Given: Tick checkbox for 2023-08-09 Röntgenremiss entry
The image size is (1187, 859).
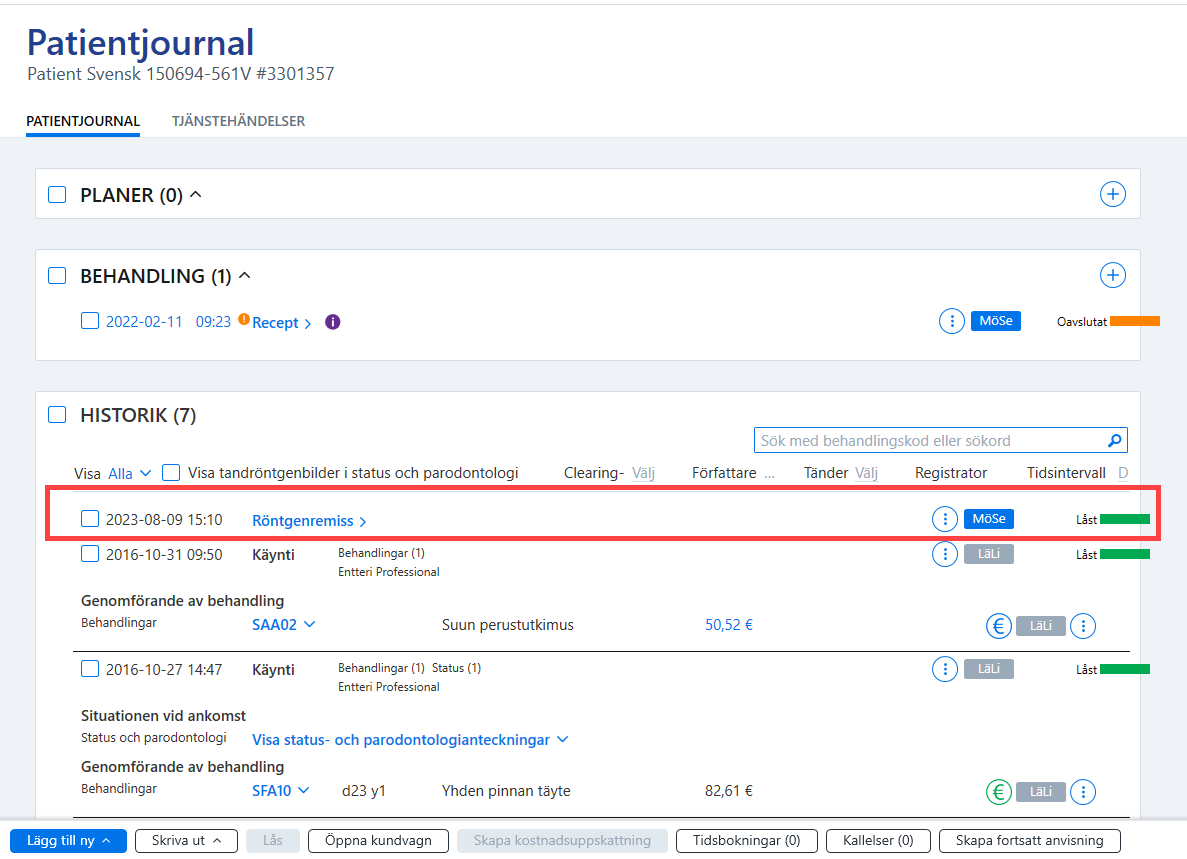Looking at the screenshot, I should coord(89,518).
